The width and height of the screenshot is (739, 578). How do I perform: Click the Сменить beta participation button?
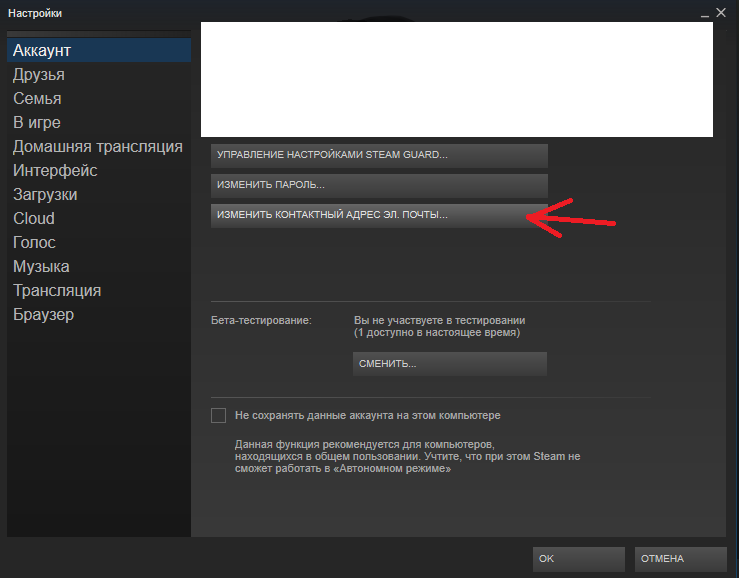450,363
